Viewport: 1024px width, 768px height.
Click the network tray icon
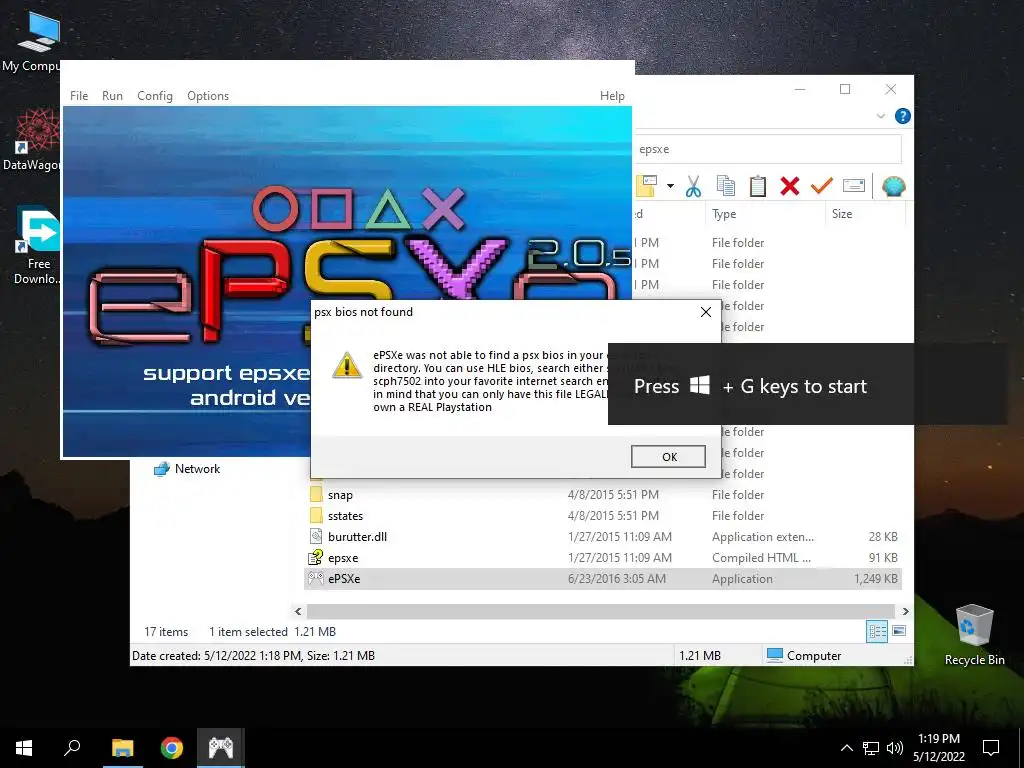(871, 748)
